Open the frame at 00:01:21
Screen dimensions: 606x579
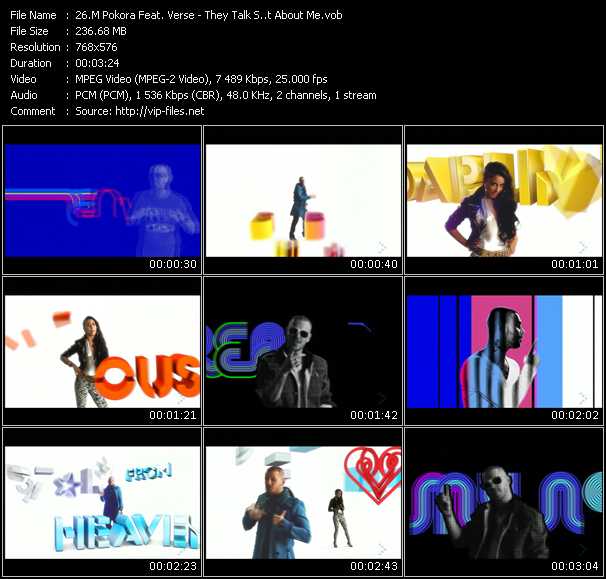(x=102, y=351)
